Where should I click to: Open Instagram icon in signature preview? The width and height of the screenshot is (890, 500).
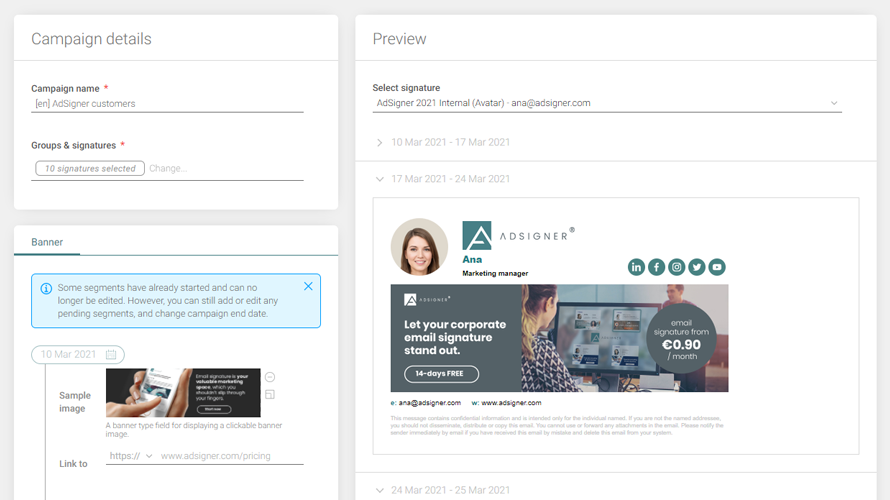(x=677, y=267)
